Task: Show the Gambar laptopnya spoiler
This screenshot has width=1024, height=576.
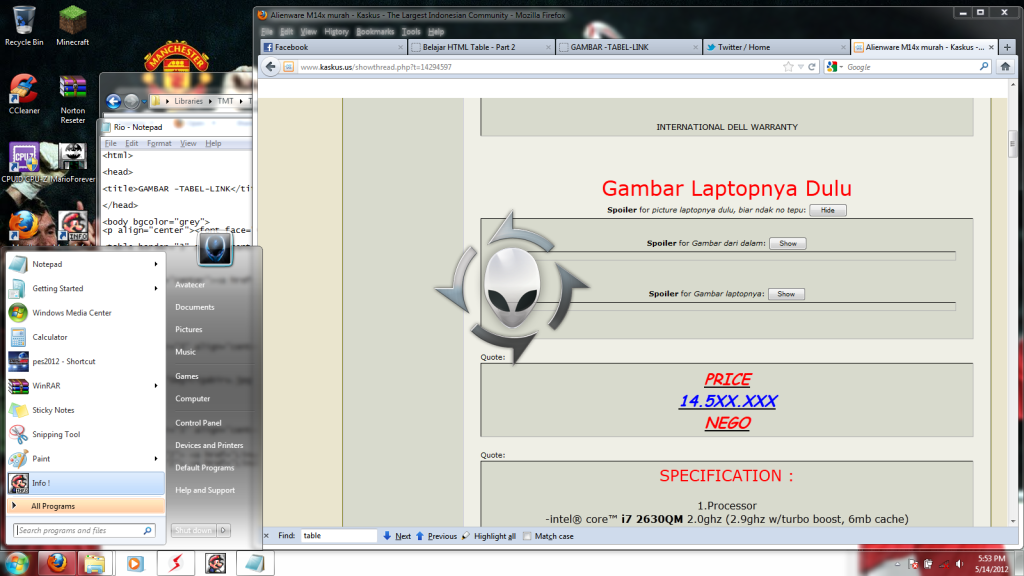Action: tap(786, 294)
